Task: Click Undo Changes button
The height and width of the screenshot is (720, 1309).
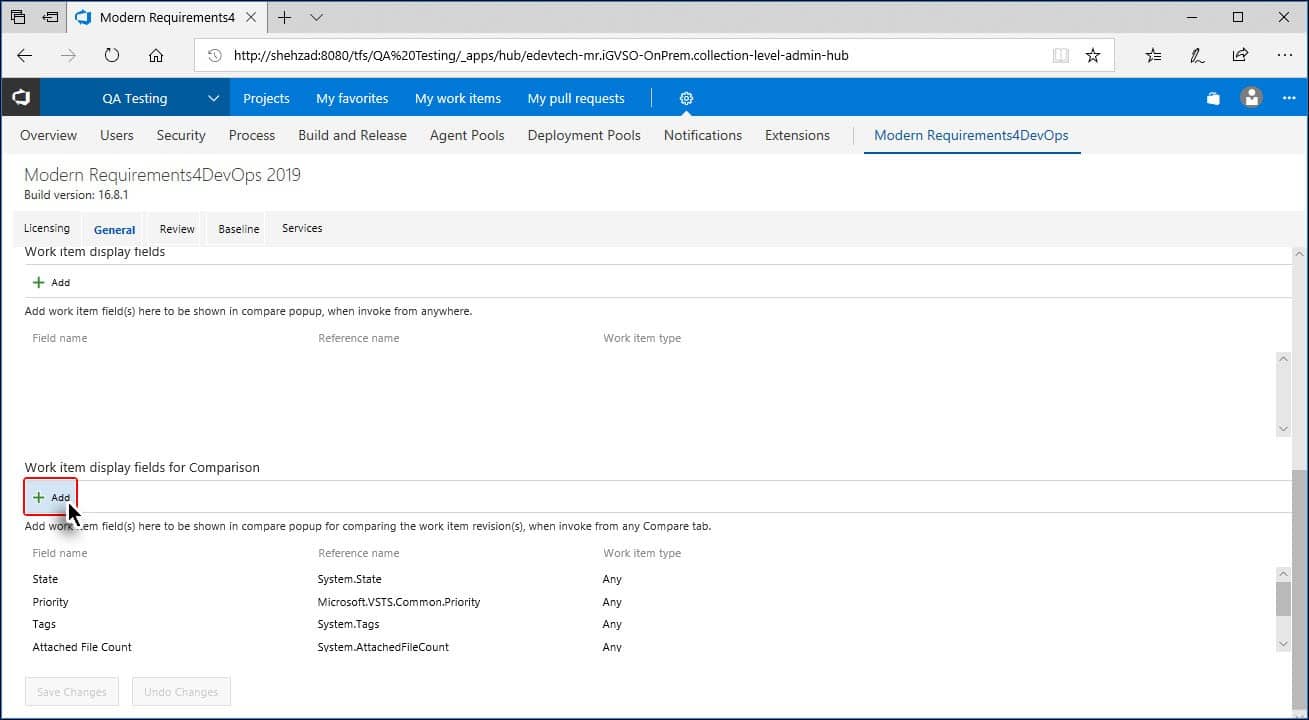Action: click(x=181, y=692)
